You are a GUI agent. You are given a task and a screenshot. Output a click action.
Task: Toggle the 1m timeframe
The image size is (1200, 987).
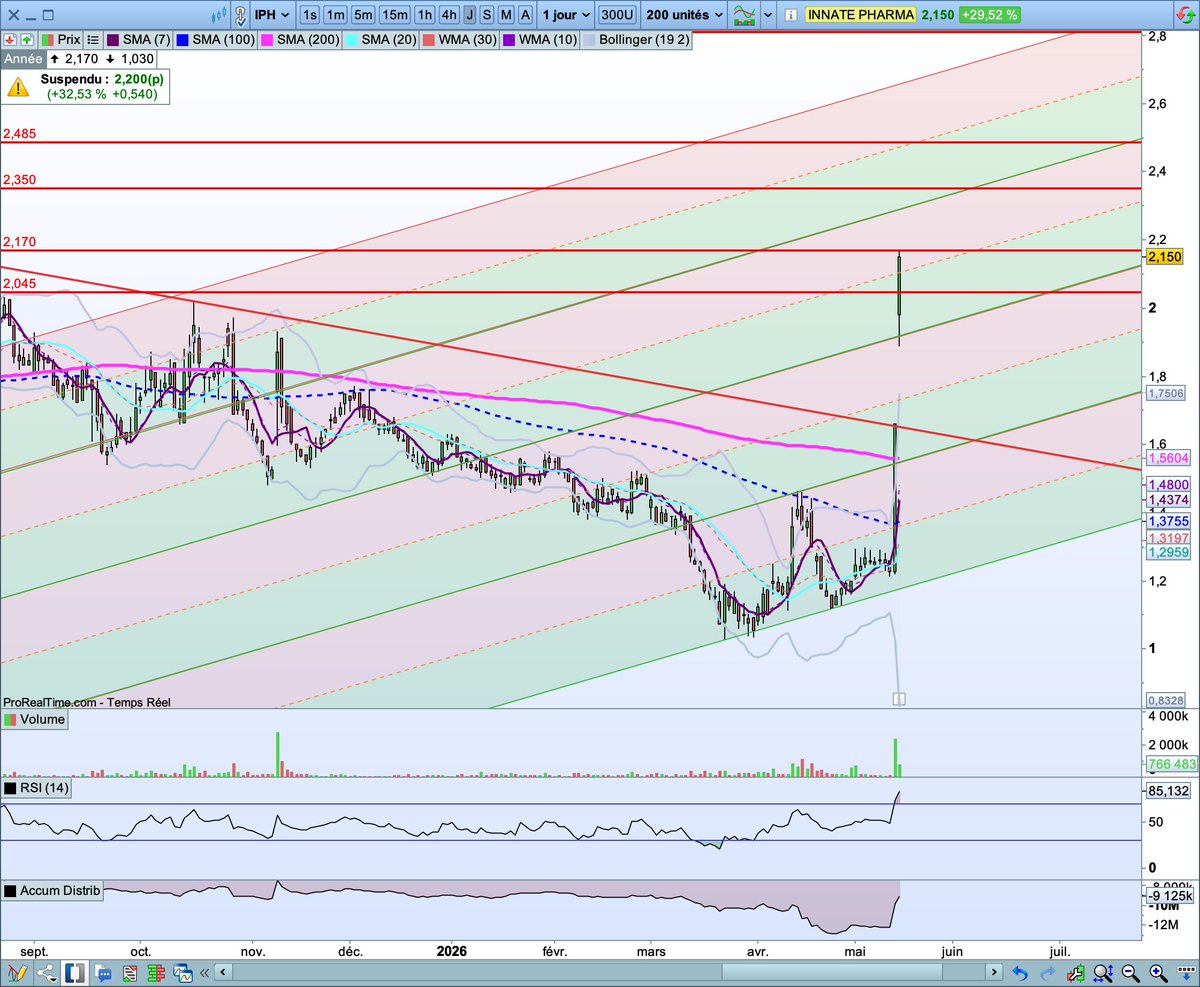(336, 15)
